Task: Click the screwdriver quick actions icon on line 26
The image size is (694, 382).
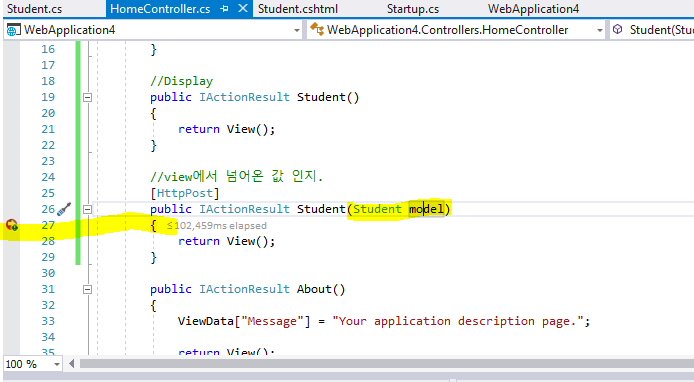Action: (64, 209)
